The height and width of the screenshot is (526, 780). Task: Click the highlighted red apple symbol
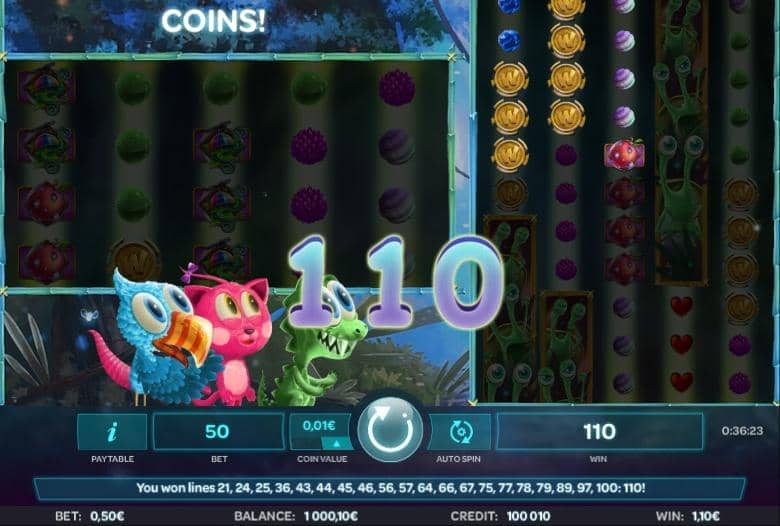click(x=624, y=153)
